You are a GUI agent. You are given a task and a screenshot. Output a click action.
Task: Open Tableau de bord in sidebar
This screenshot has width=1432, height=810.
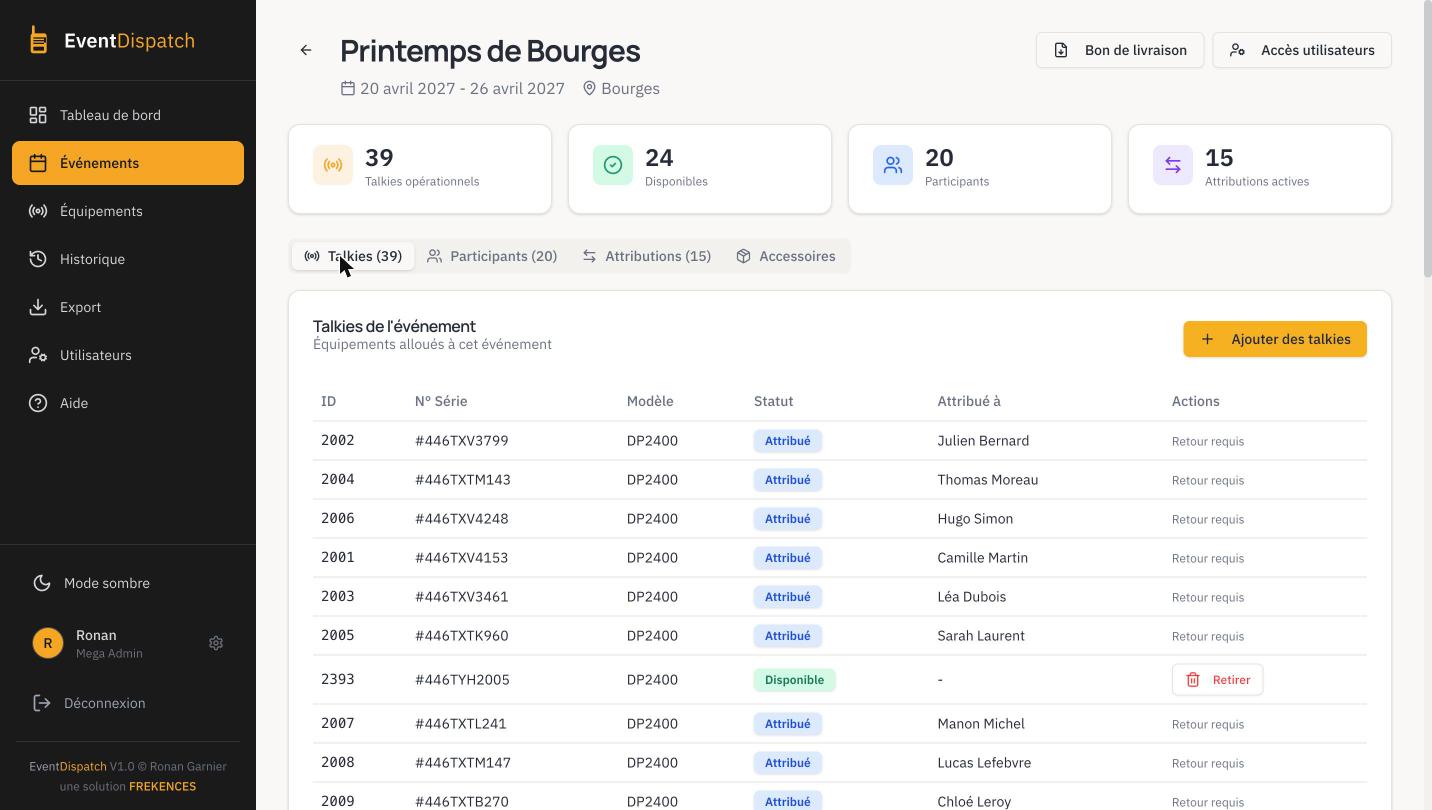tap(128, 115)
